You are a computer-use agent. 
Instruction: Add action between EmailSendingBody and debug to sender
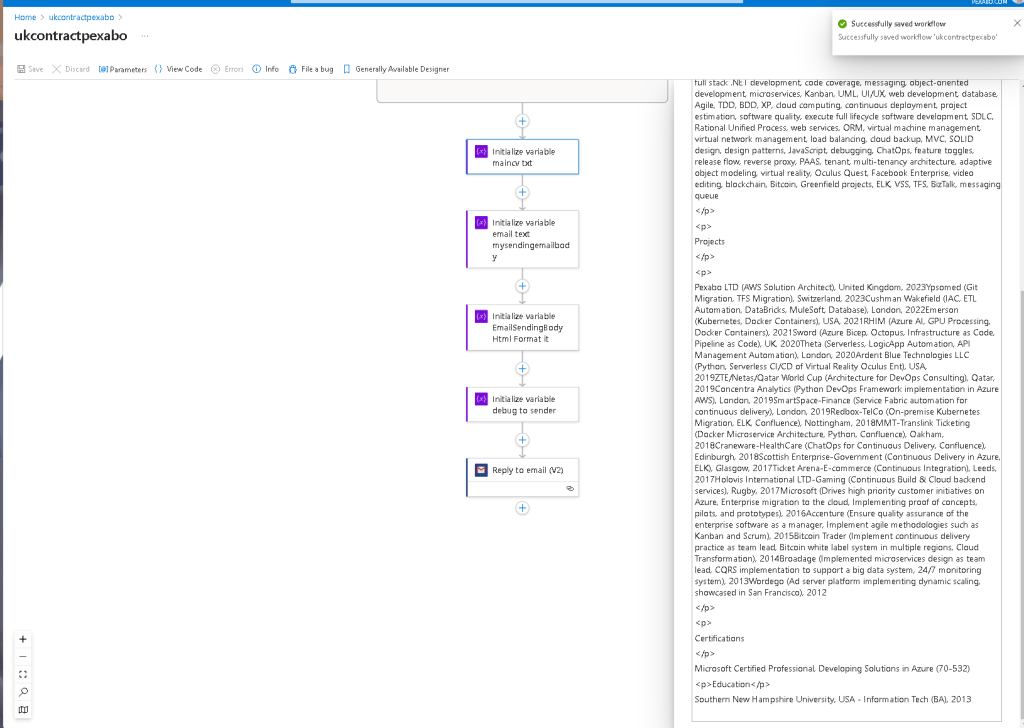522,369
